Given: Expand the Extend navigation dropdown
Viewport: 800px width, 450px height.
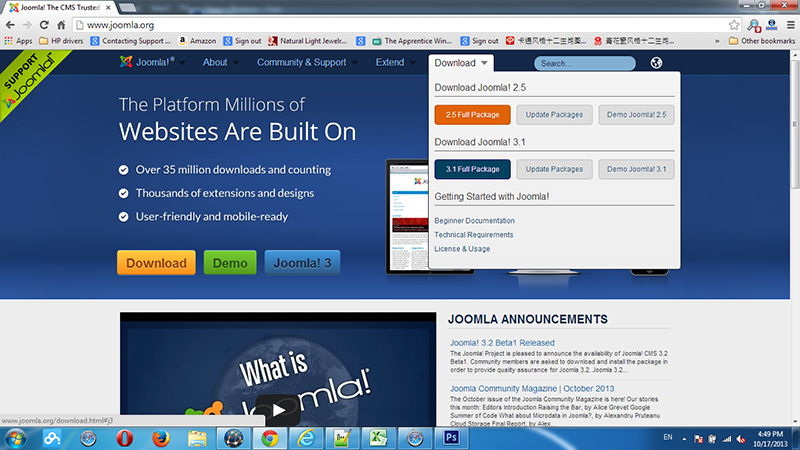Looking at the screenshot, I should click(412, 63).
